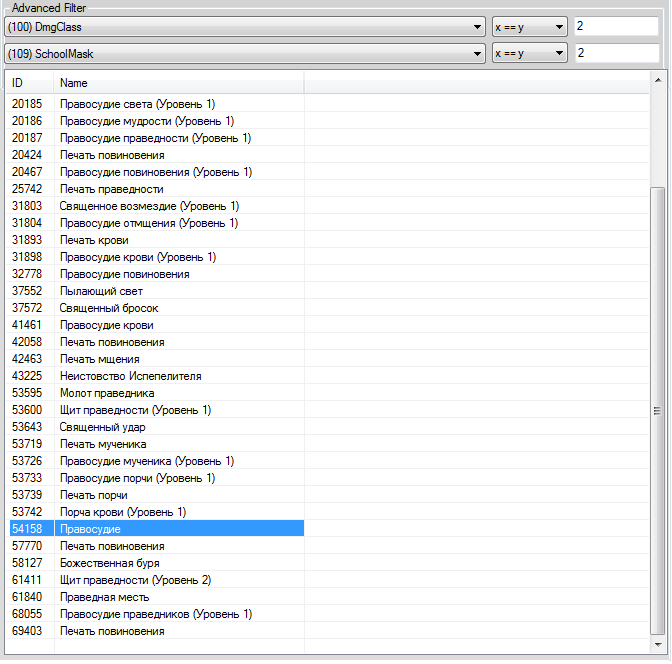Image resolution: width=672 pixels, height=664 pixels.
Task: Click the scrollbar down arrow in the list
Action: tap(657, 644)
